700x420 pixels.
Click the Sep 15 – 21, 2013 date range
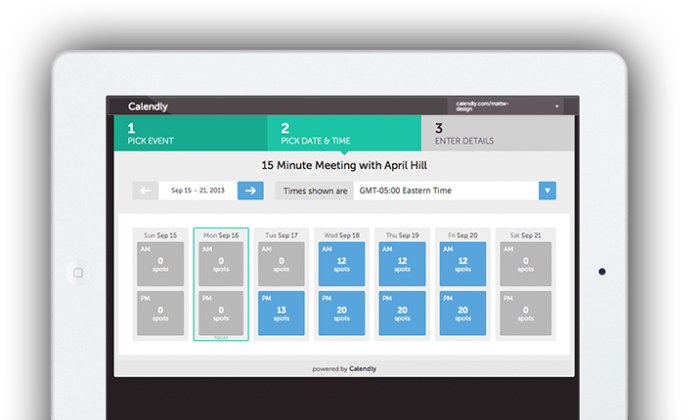(x=198, y=191)
